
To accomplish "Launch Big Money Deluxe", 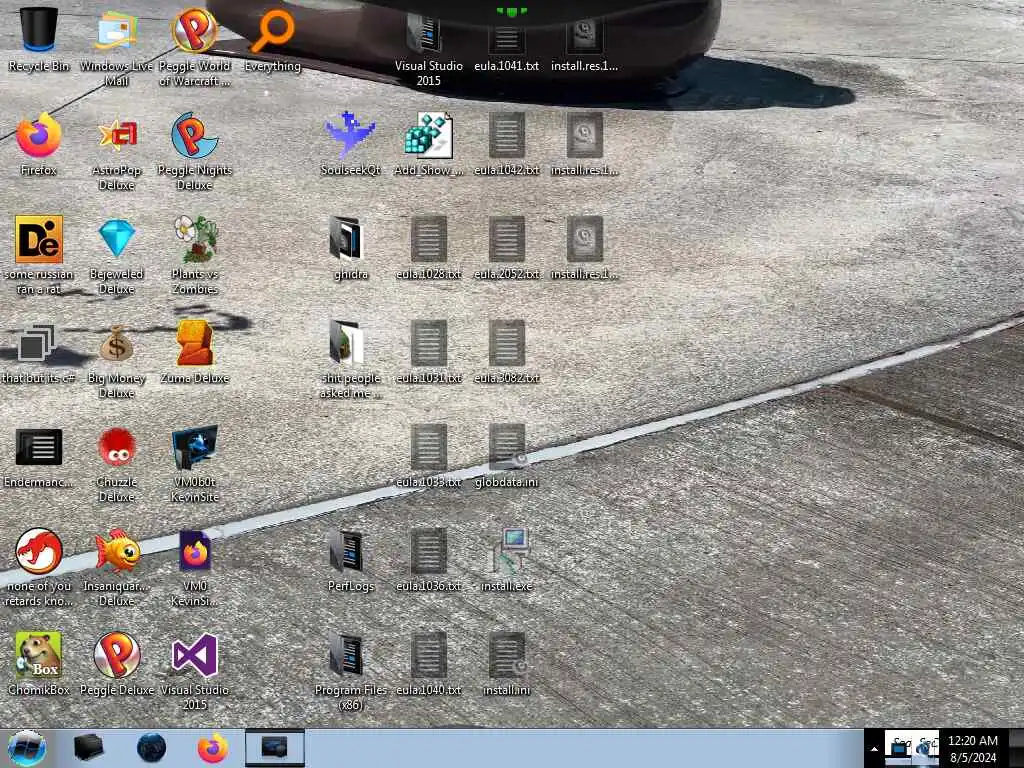I will [x=116, y=360].
